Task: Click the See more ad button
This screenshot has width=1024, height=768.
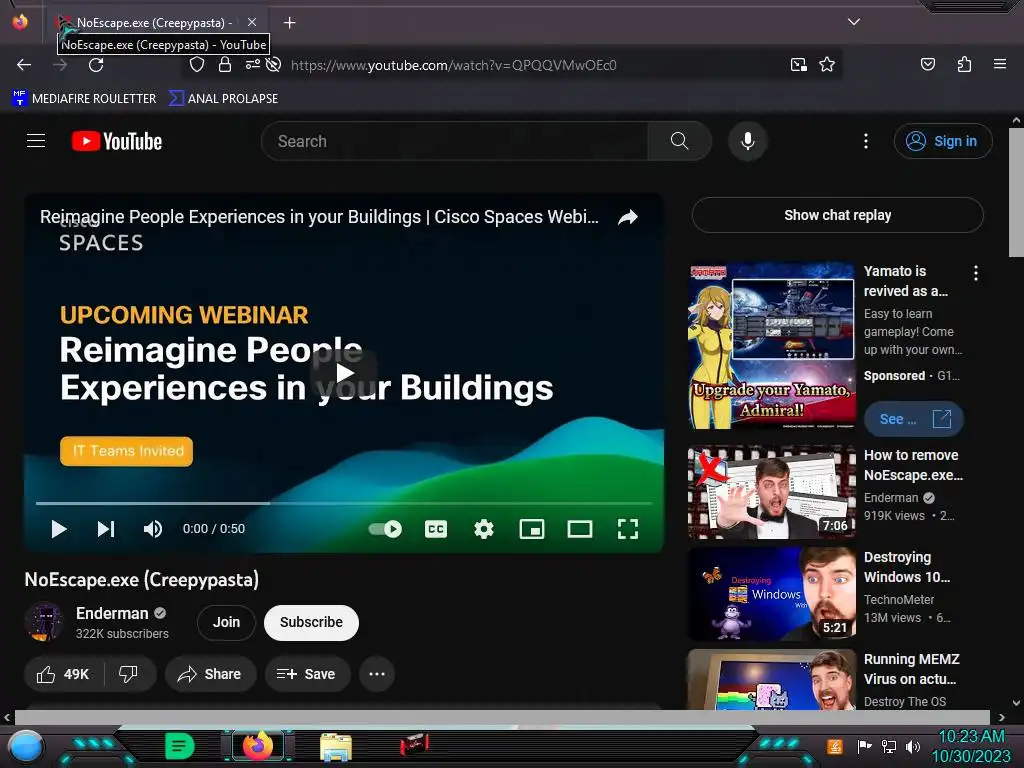Action: (914, 419)
